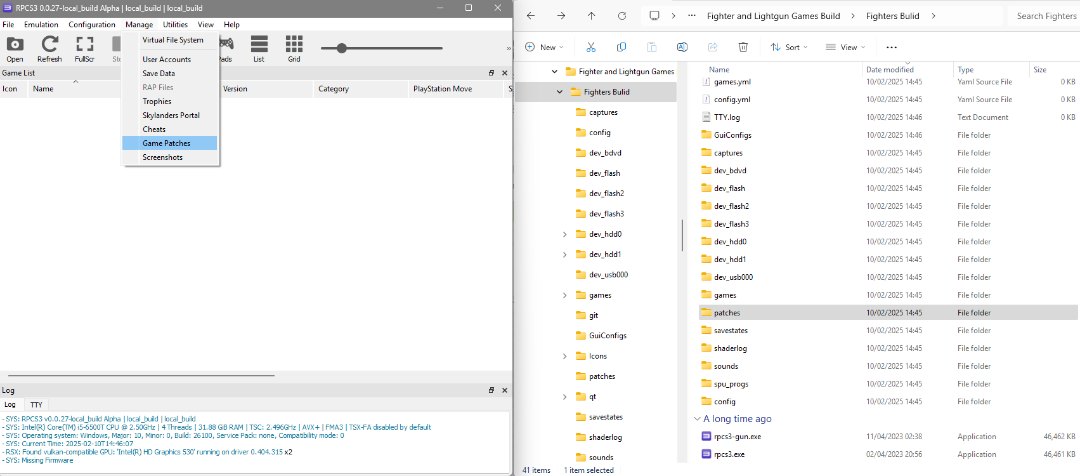Select the rpcs3-gun.exe file
1080x476 pixels.
(738, 437)
